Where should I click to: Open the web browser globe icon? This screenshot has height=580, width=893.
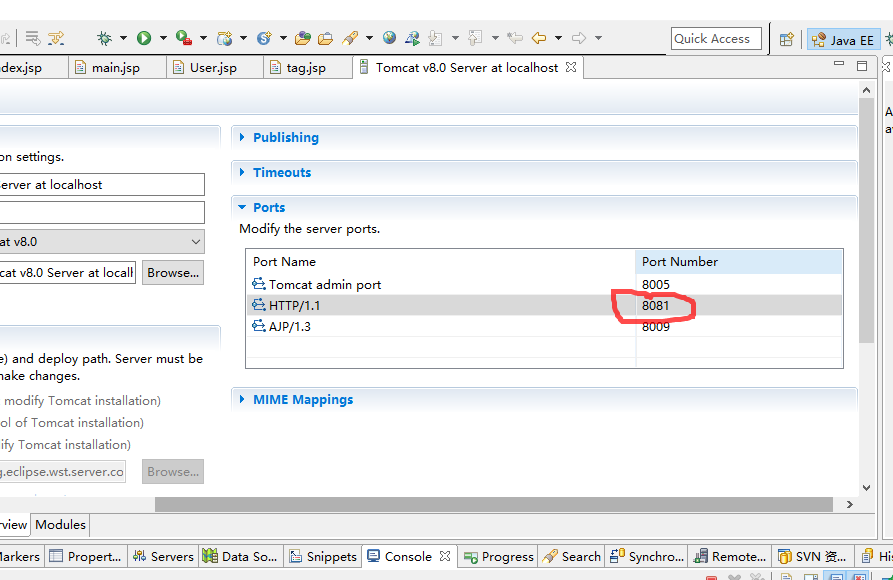tap(389, 38)
